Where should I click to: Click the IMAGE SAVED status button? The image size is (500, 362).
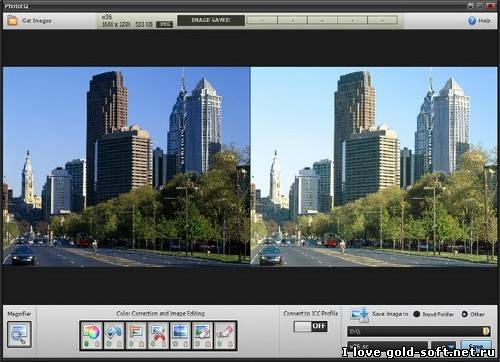pyautogui.click(x=211, y=20)
